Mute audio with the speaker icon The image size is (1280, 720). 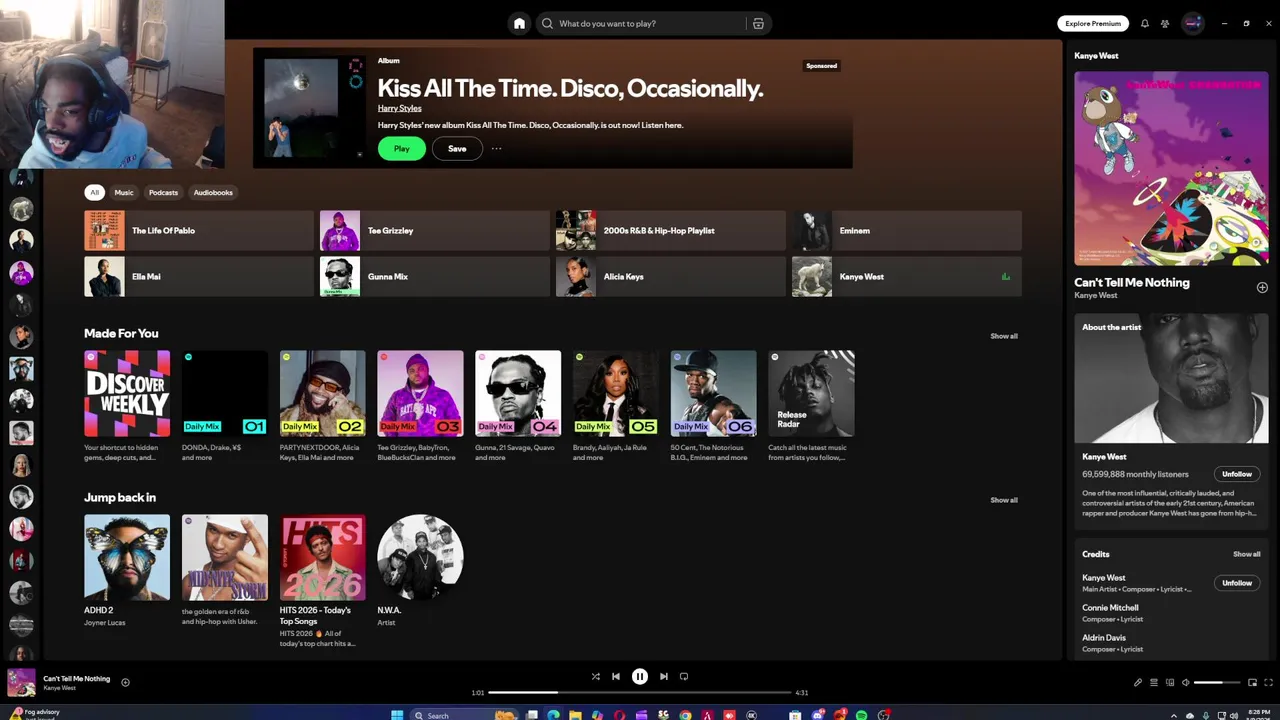1186,682
